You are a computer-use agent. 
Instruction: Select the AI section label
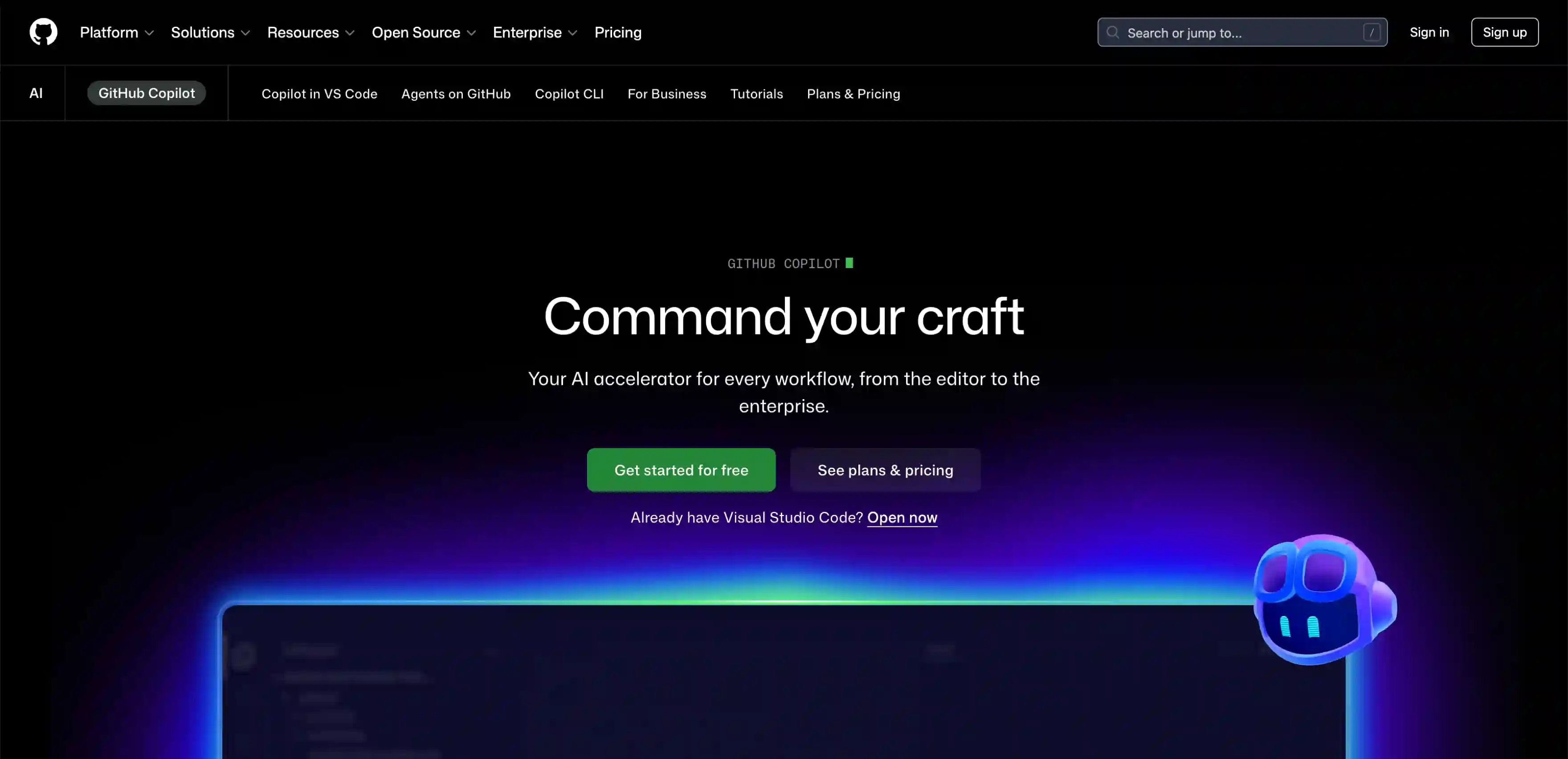pos(36,93)
